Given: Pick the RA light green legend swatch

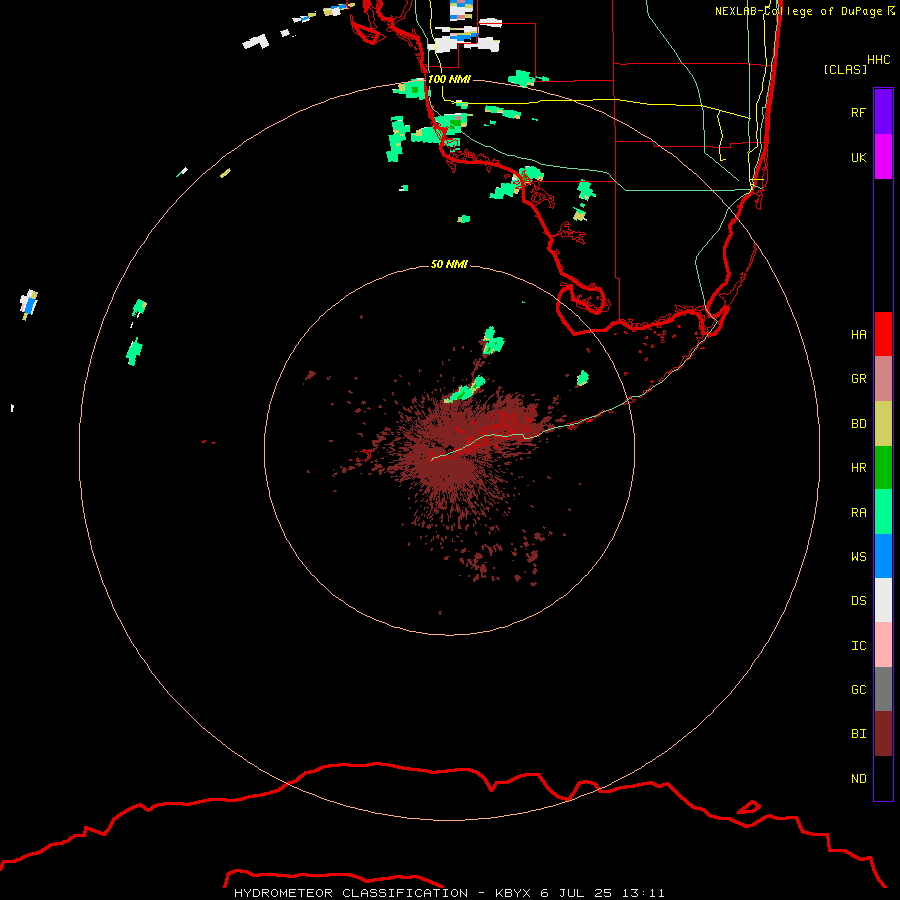Looking at the screenshot, I should 883,512.
